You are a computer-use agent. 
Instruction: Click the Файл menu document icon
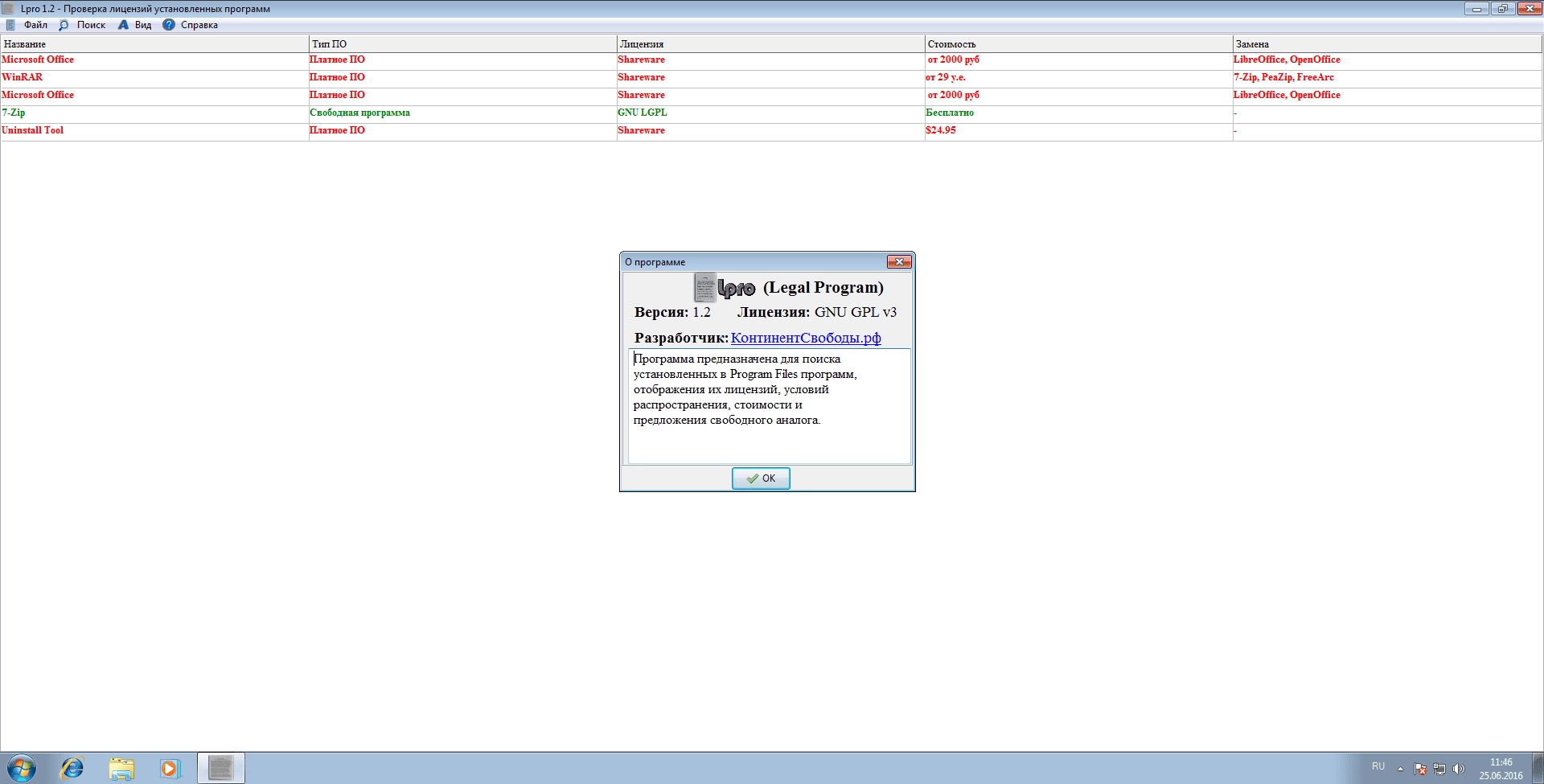(x=11, y=25)
